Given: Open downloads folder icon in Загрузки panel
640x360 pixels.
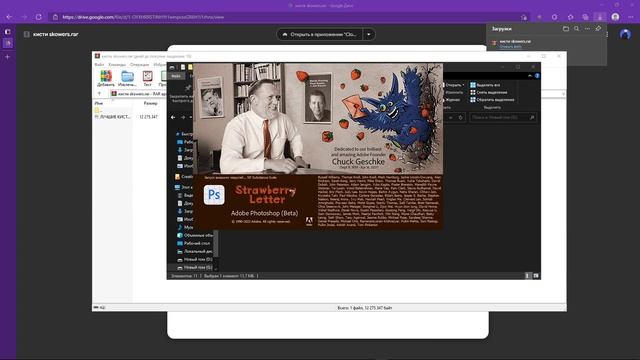Looking at the screenshot, I should click(x=566, y=29).
